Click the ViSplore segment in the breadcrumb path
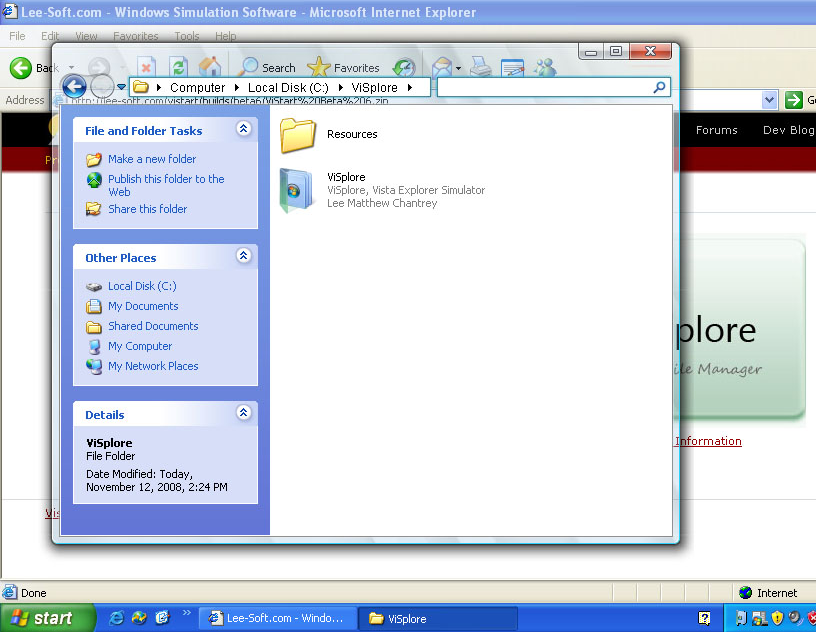 (x=375, y=87)
